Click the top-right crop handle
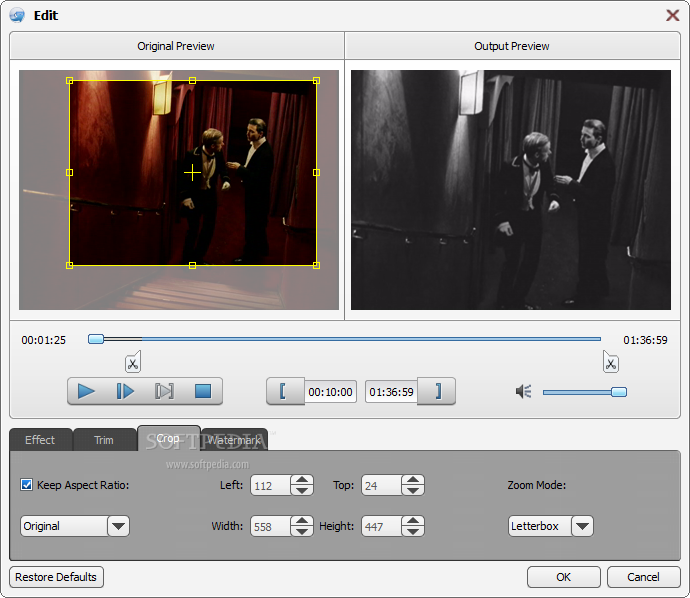 pyautogui.click(x=316, y=81)
